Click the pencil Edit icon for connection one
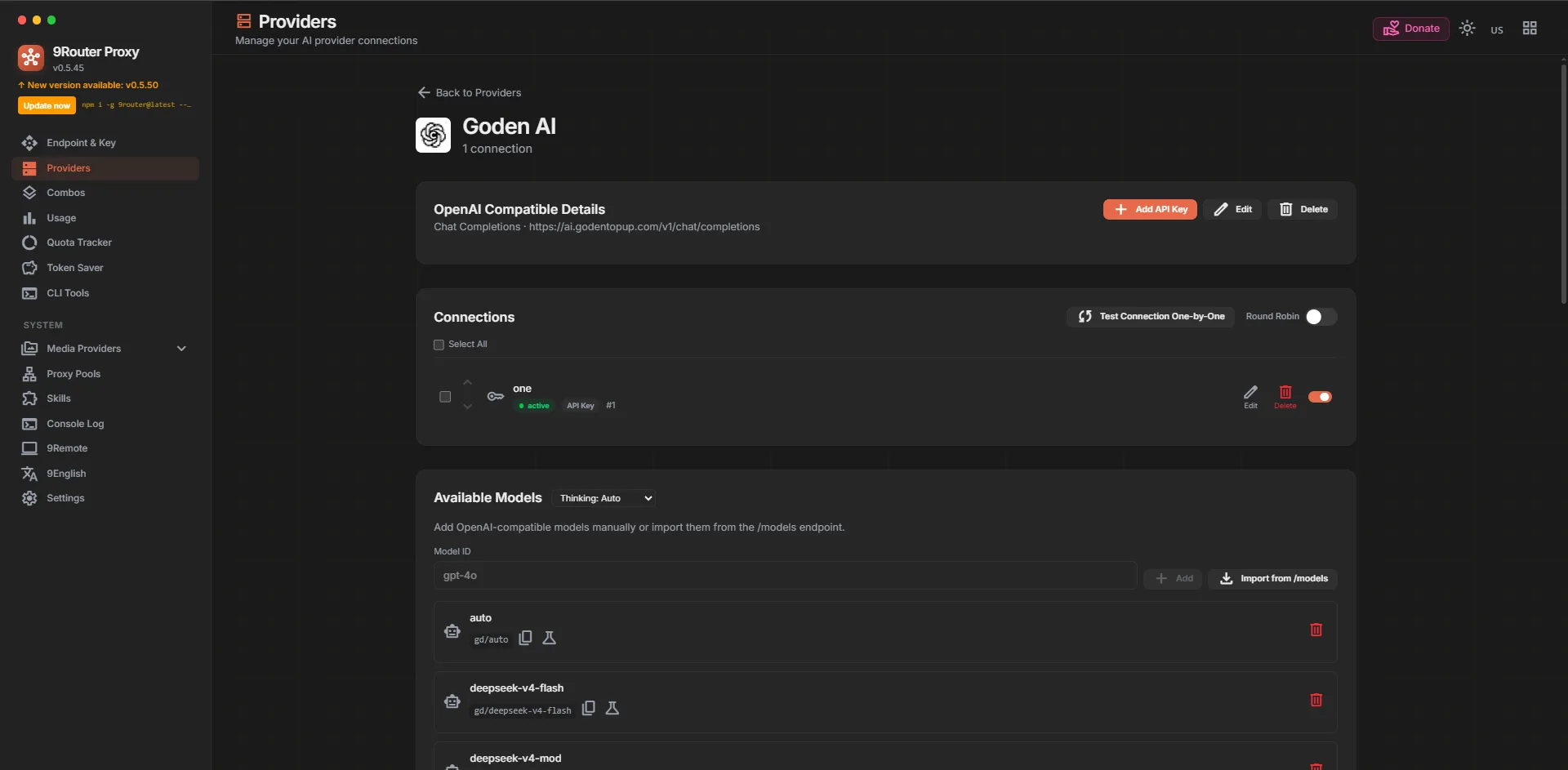This screenshot has height=770, width=1568. pos(1250,397)
